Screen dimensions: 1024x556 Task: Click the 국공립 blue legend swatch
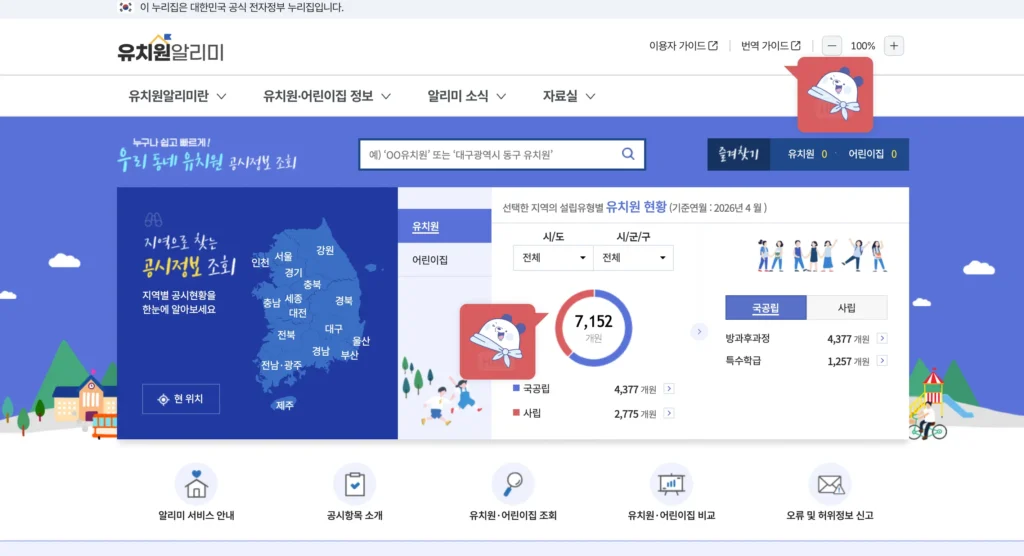[516, 388]
